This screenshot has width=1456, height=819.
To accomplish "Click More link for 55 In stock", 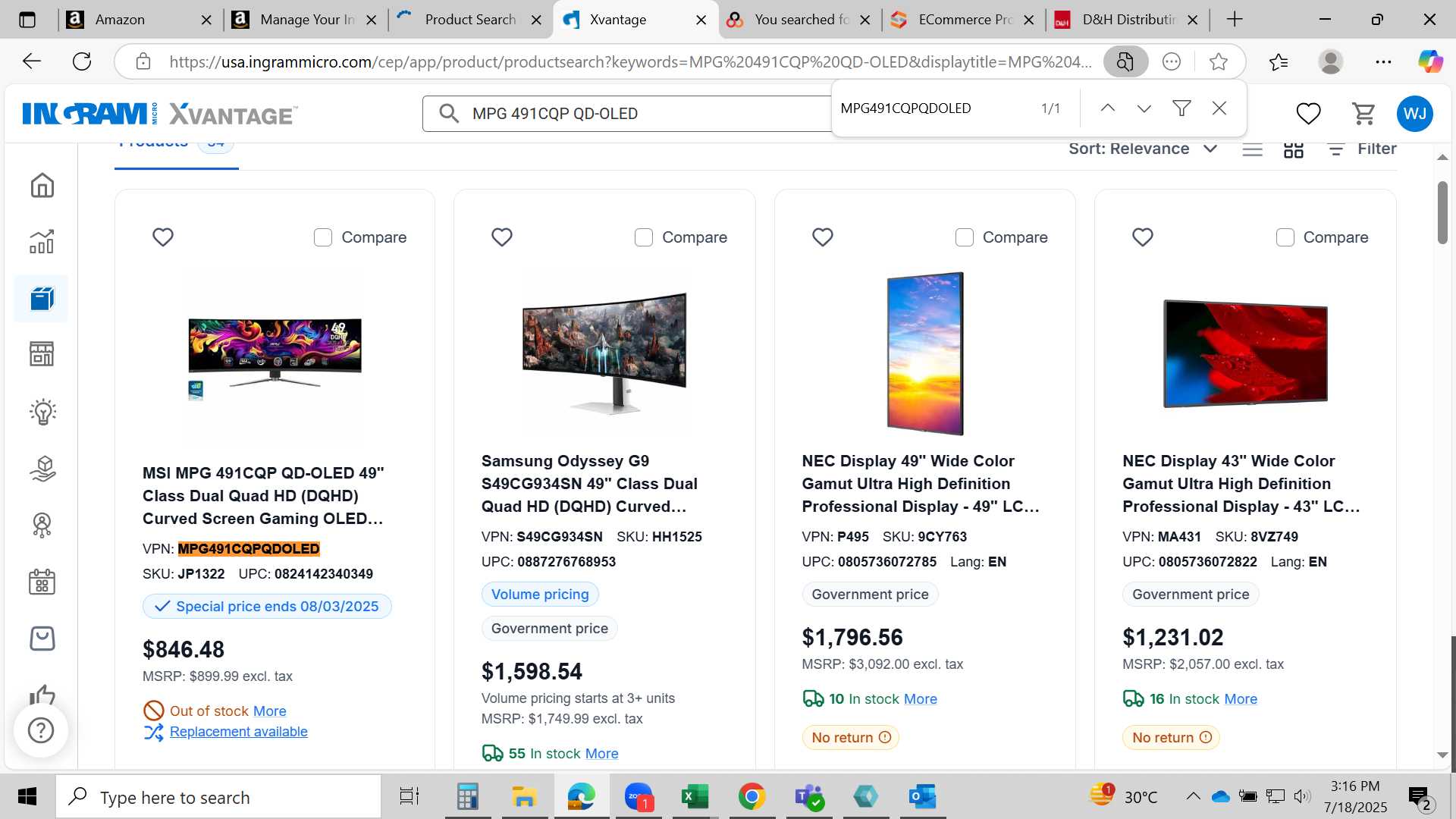I will (601, 754).
